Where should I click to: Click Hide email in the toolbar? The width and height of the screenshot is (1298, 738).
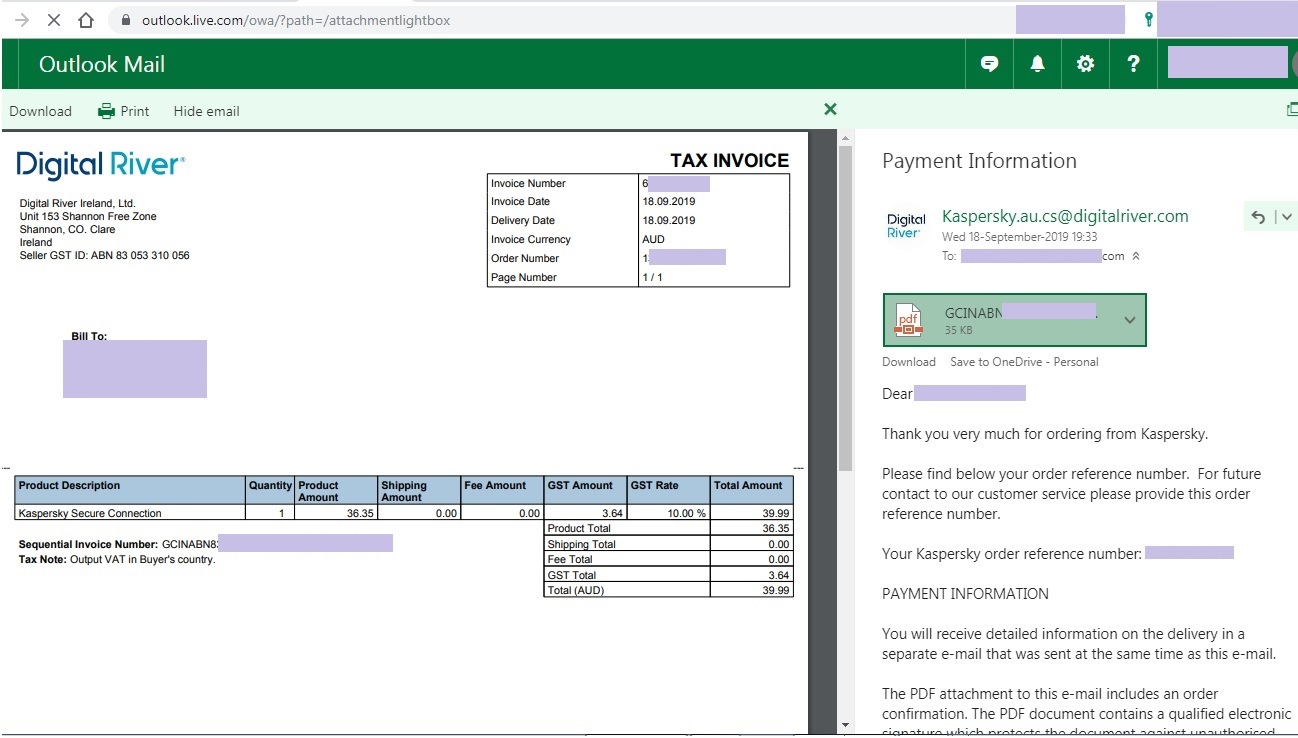coord(206,111)
